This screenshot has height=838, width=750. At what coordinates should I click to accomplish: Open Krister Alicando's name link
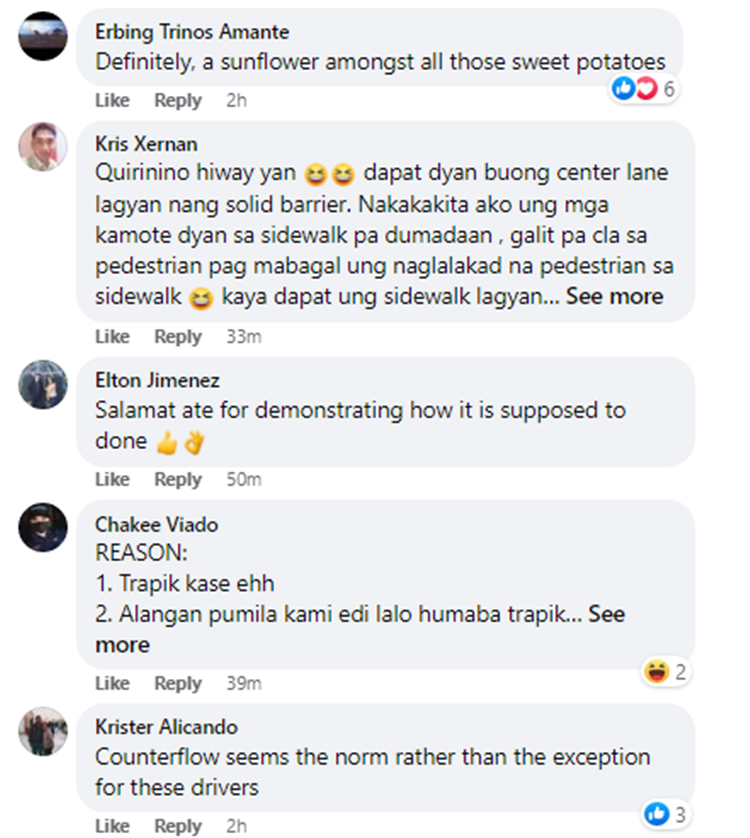pyautogui.click(x=166, y=727)
